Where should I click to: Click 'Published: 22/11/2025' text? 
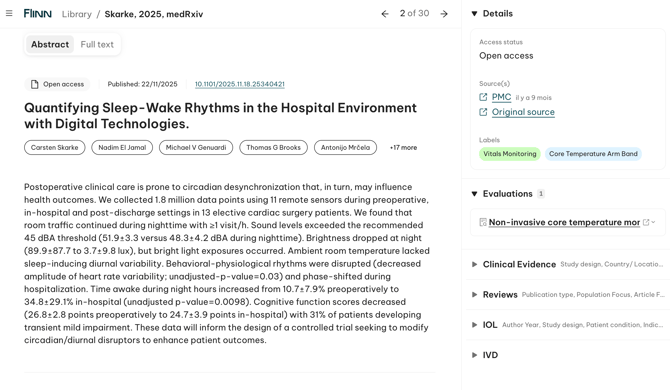[x=142, y=84]
